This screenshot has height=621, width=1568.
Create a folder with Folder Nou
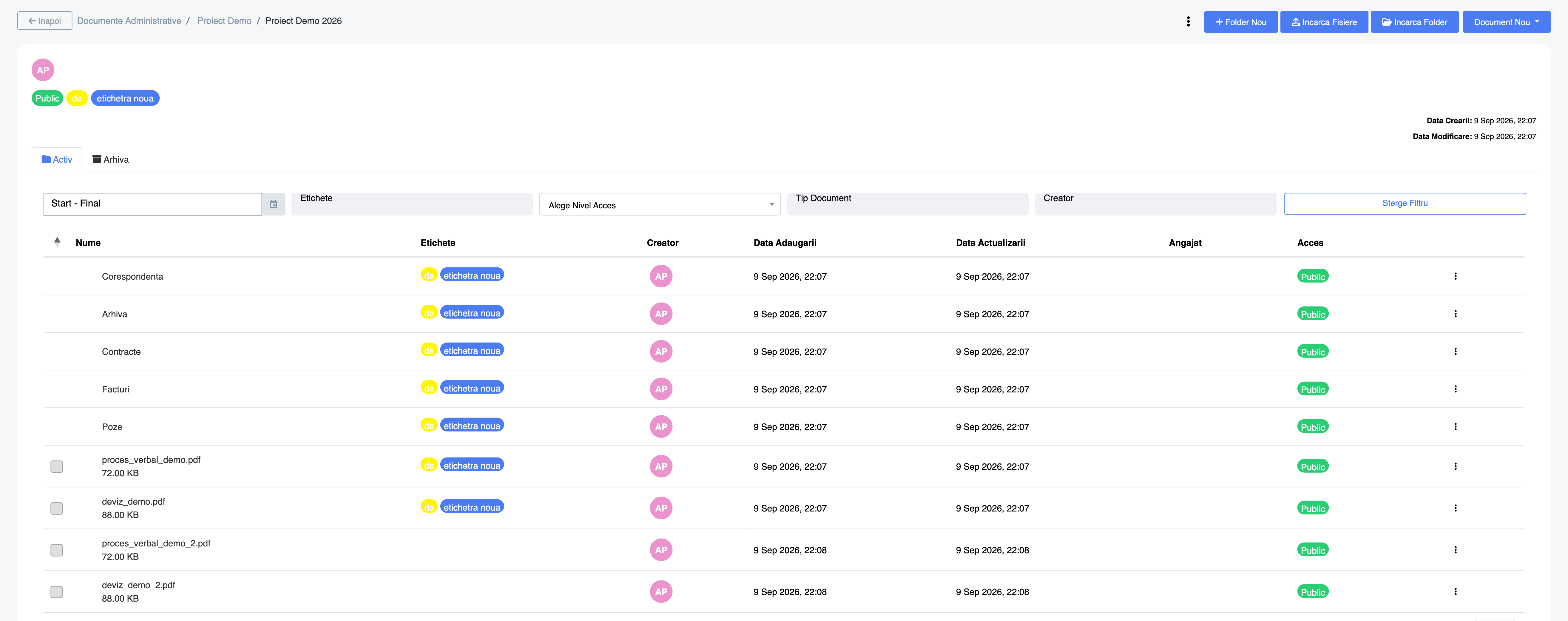click(x=1240, y=22)
